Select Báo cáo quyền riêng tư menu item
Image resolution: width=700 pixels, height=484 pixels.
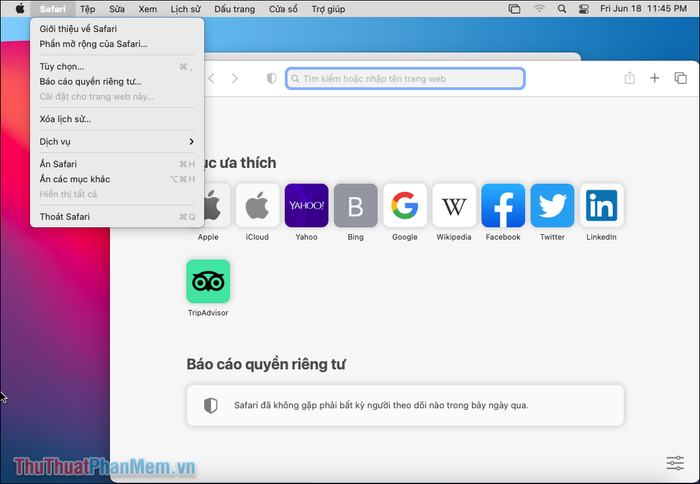117,81
